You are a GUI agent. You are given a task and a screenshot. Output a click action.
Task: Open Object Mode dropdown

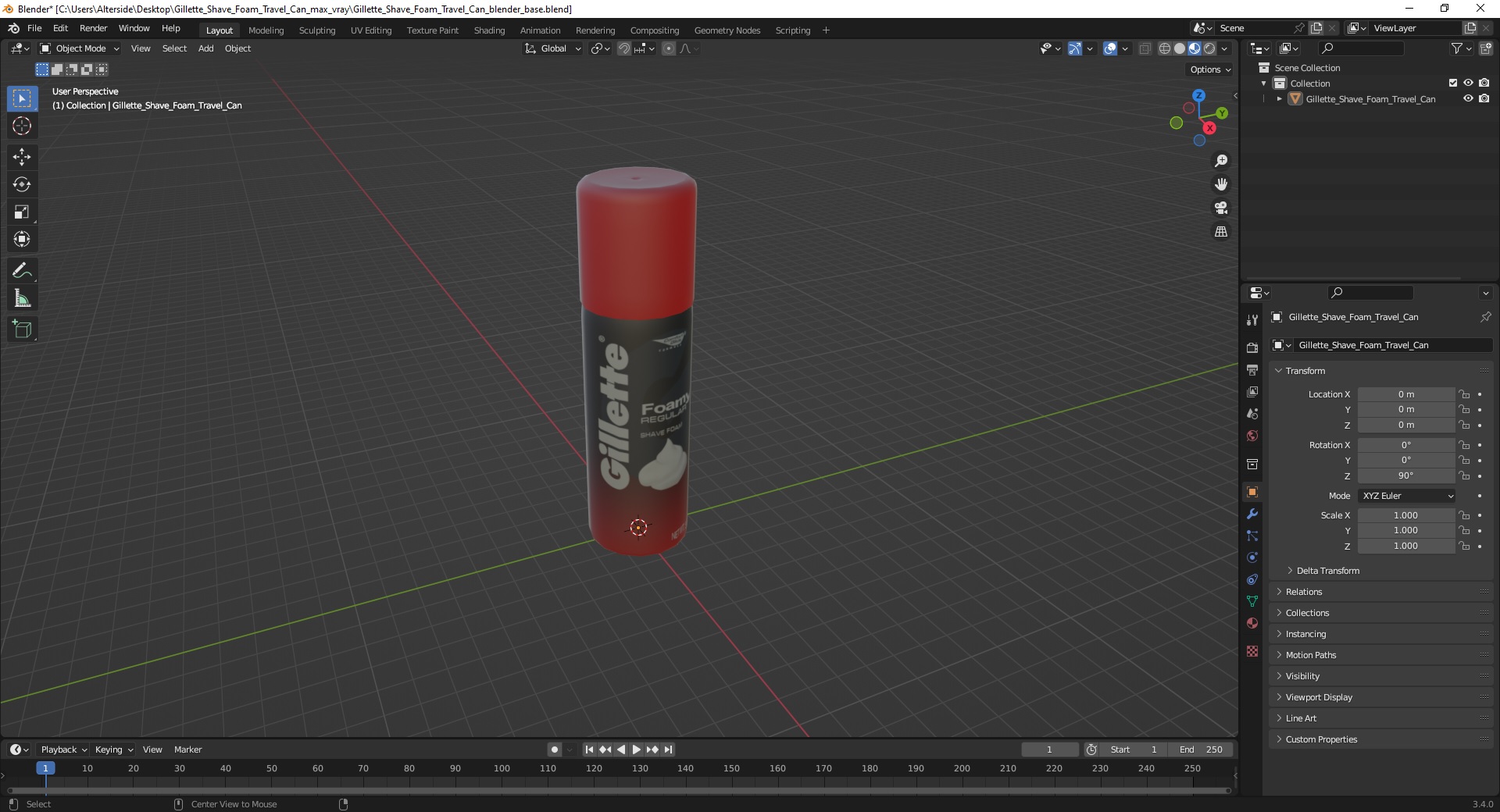point(79,48)
